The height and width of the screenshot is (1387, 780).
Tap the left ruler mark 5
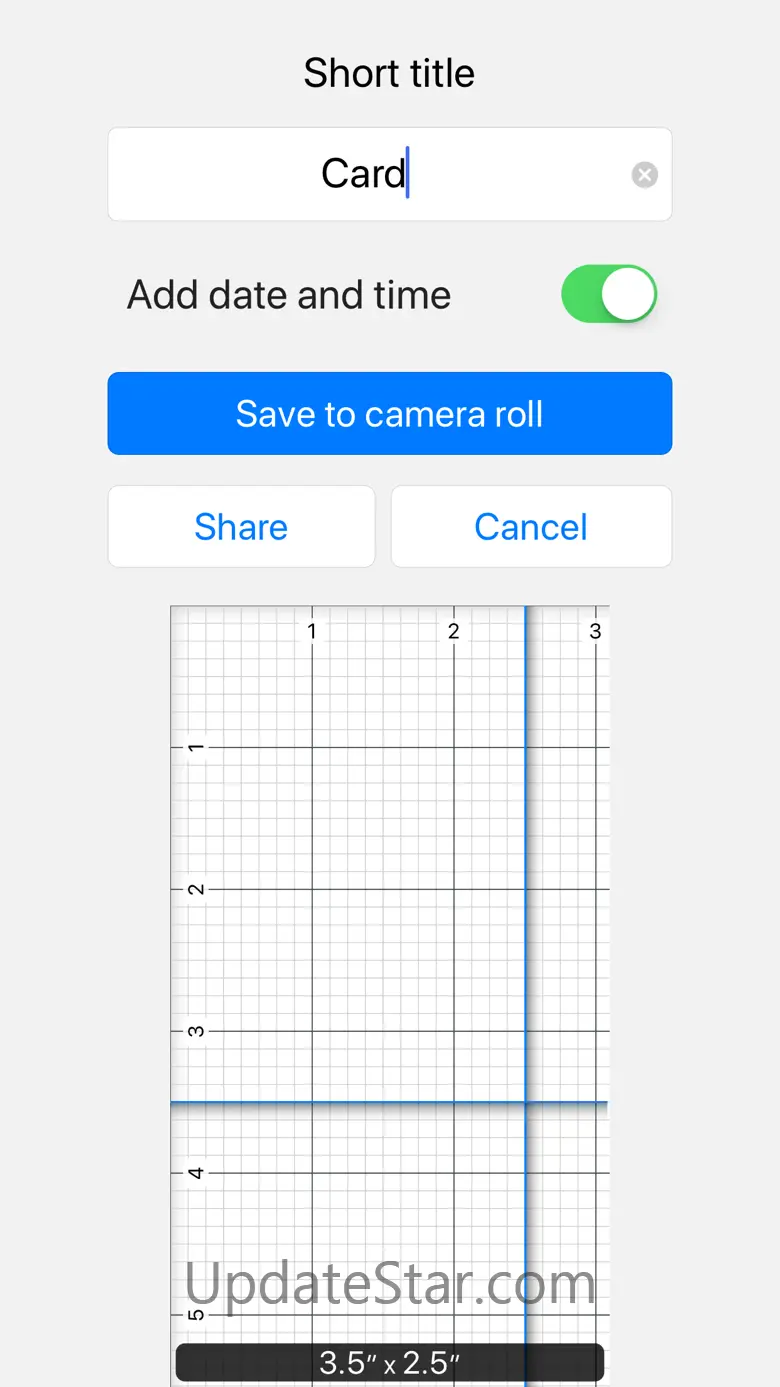point(197,1314)
